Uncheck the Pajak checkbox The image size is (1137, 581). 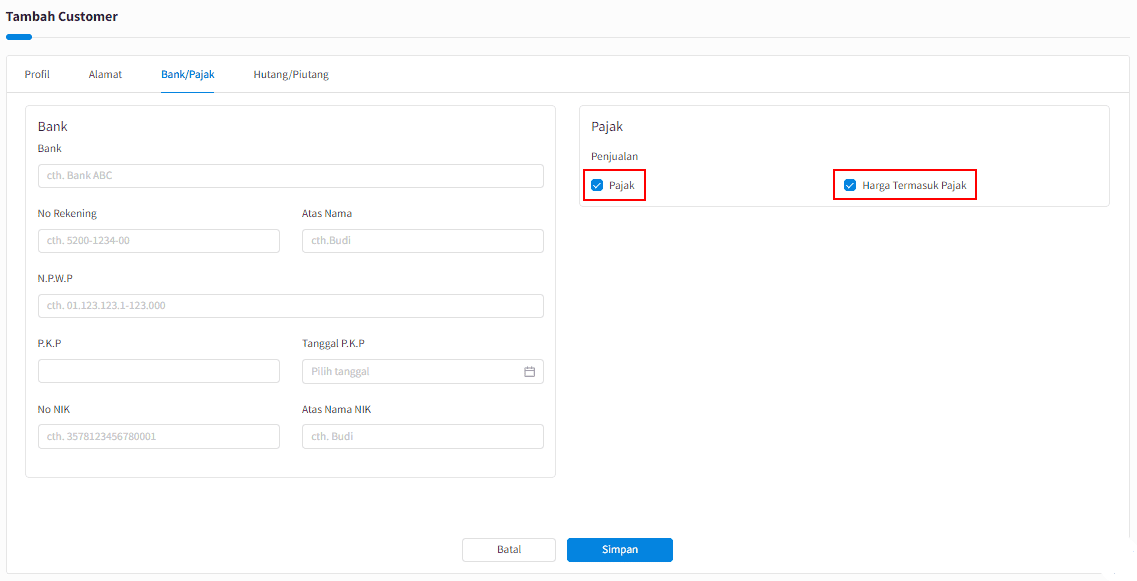click(x=597, y=186)
